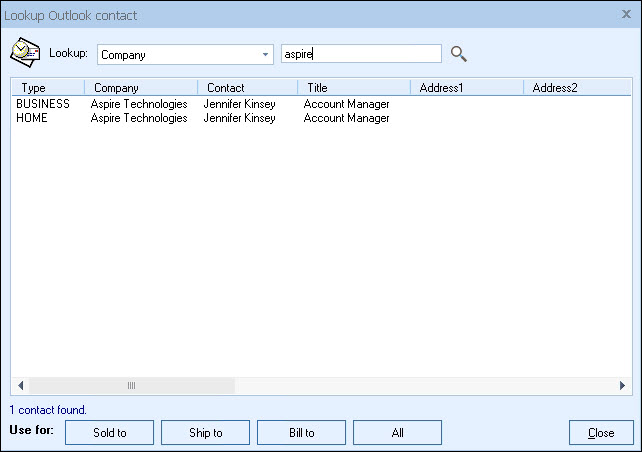642x452 pixels.
Task: Click the search text field containing aspire
Action: [x=360, y=54]
